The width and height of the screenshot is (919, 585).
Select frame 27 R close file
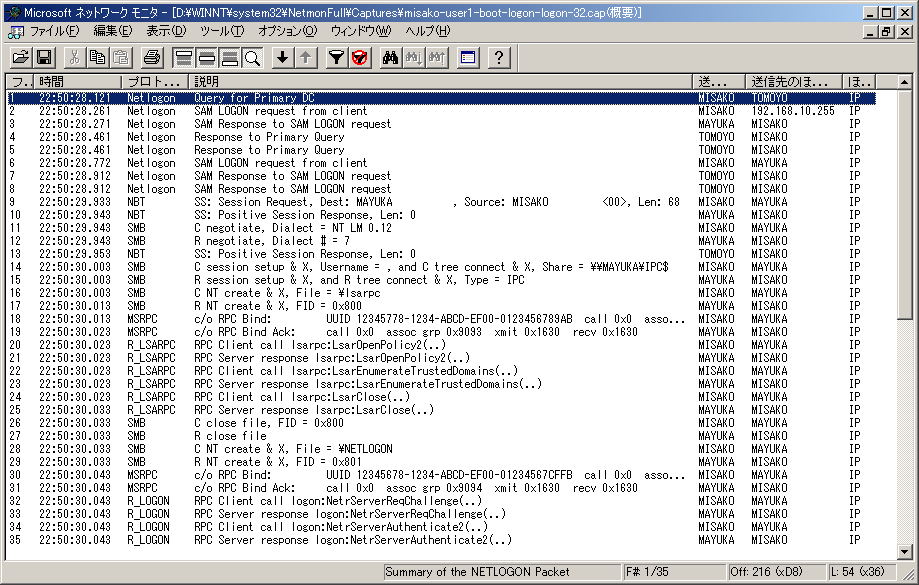click(441, 436)
